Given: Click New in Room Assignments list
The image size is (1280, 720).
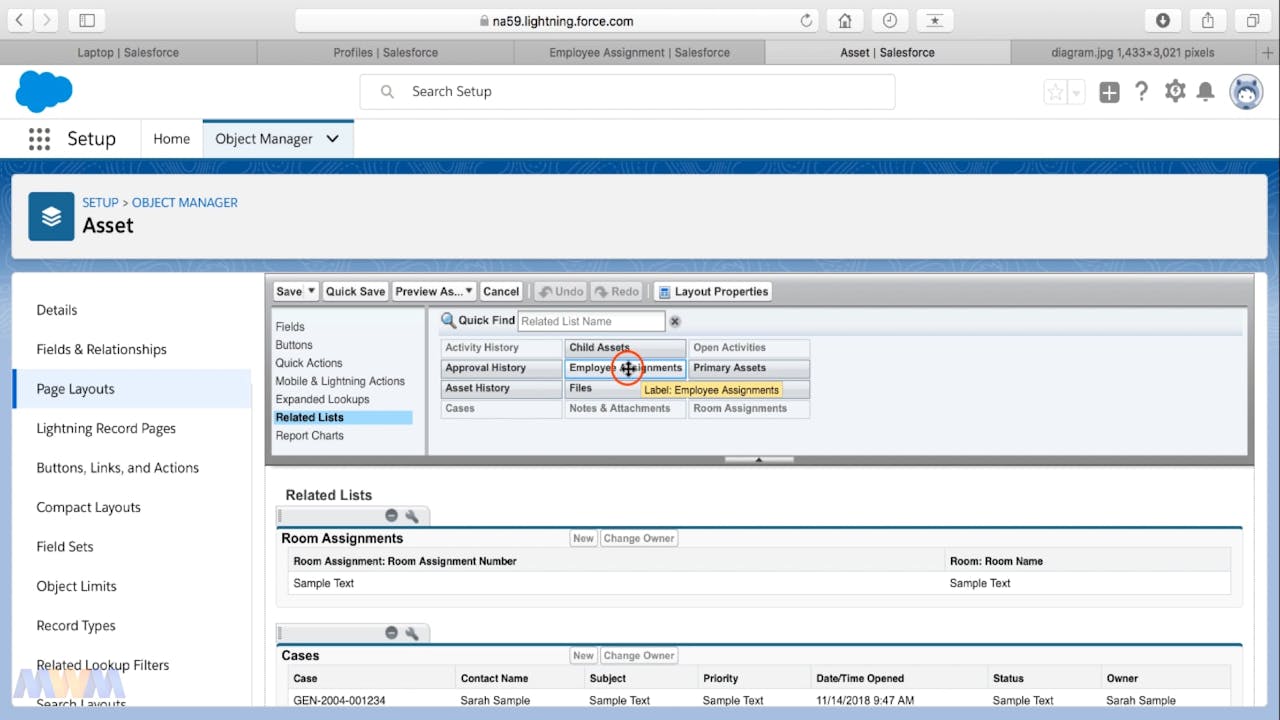Looking at the screenshot, I should 583,538.
